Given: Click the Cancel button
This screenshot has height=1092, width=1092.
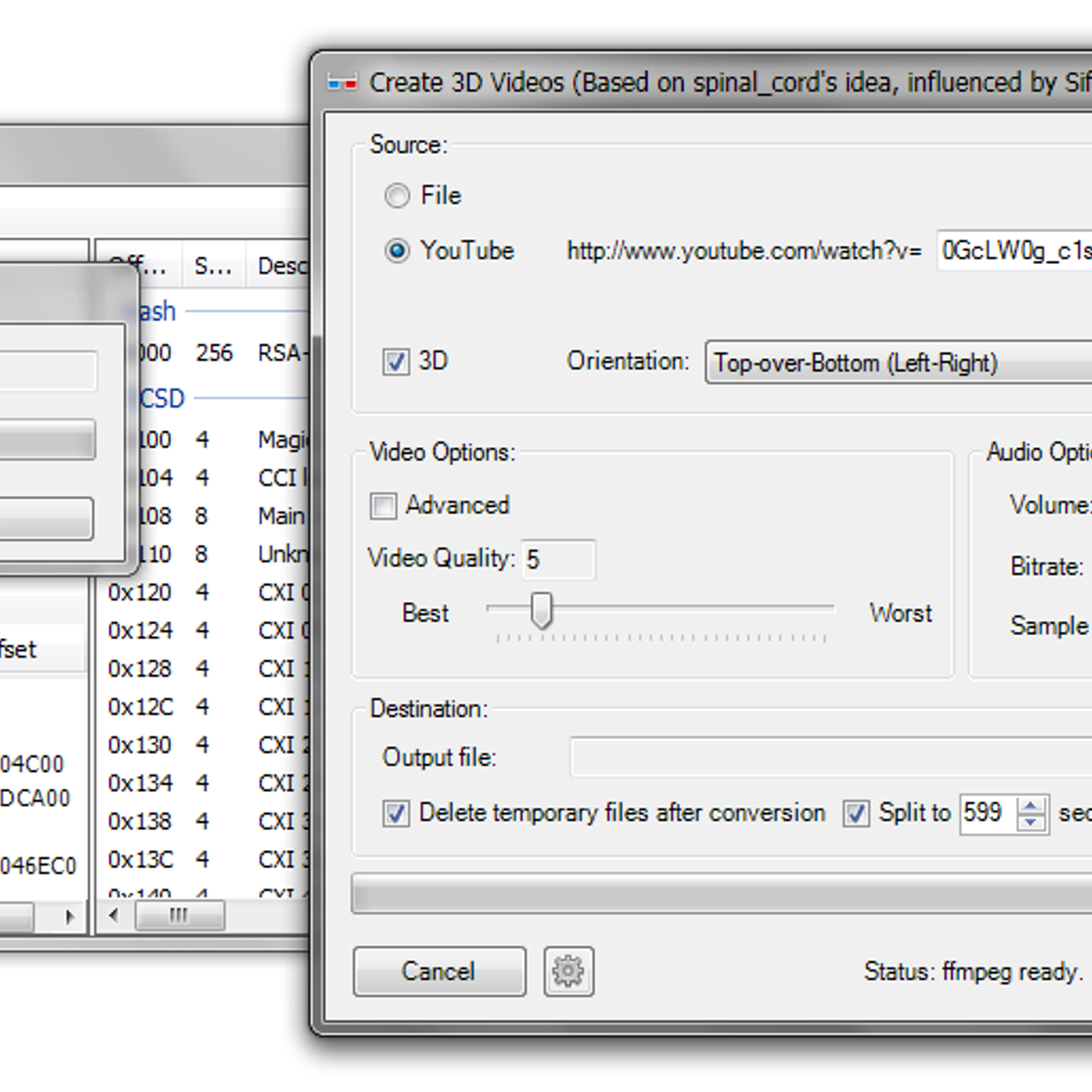Looking at the screenshot, I should (440, 971).
